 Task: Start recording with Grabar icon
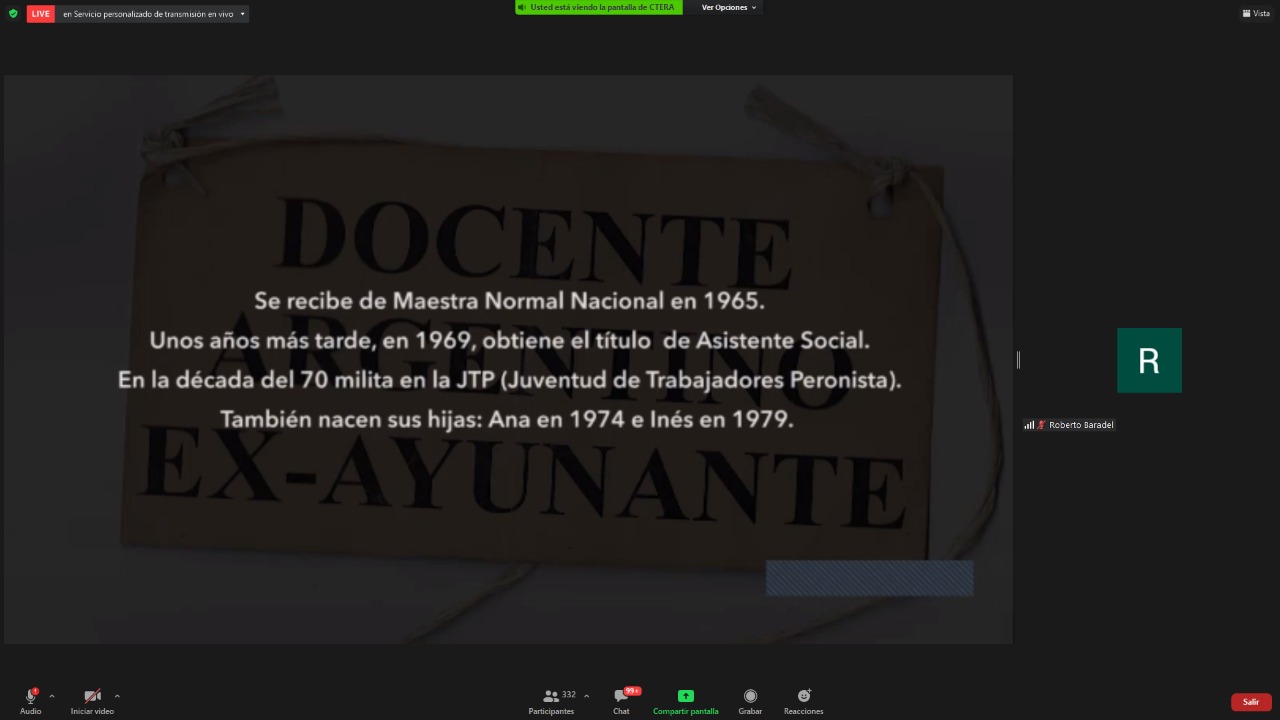point(750,696)
